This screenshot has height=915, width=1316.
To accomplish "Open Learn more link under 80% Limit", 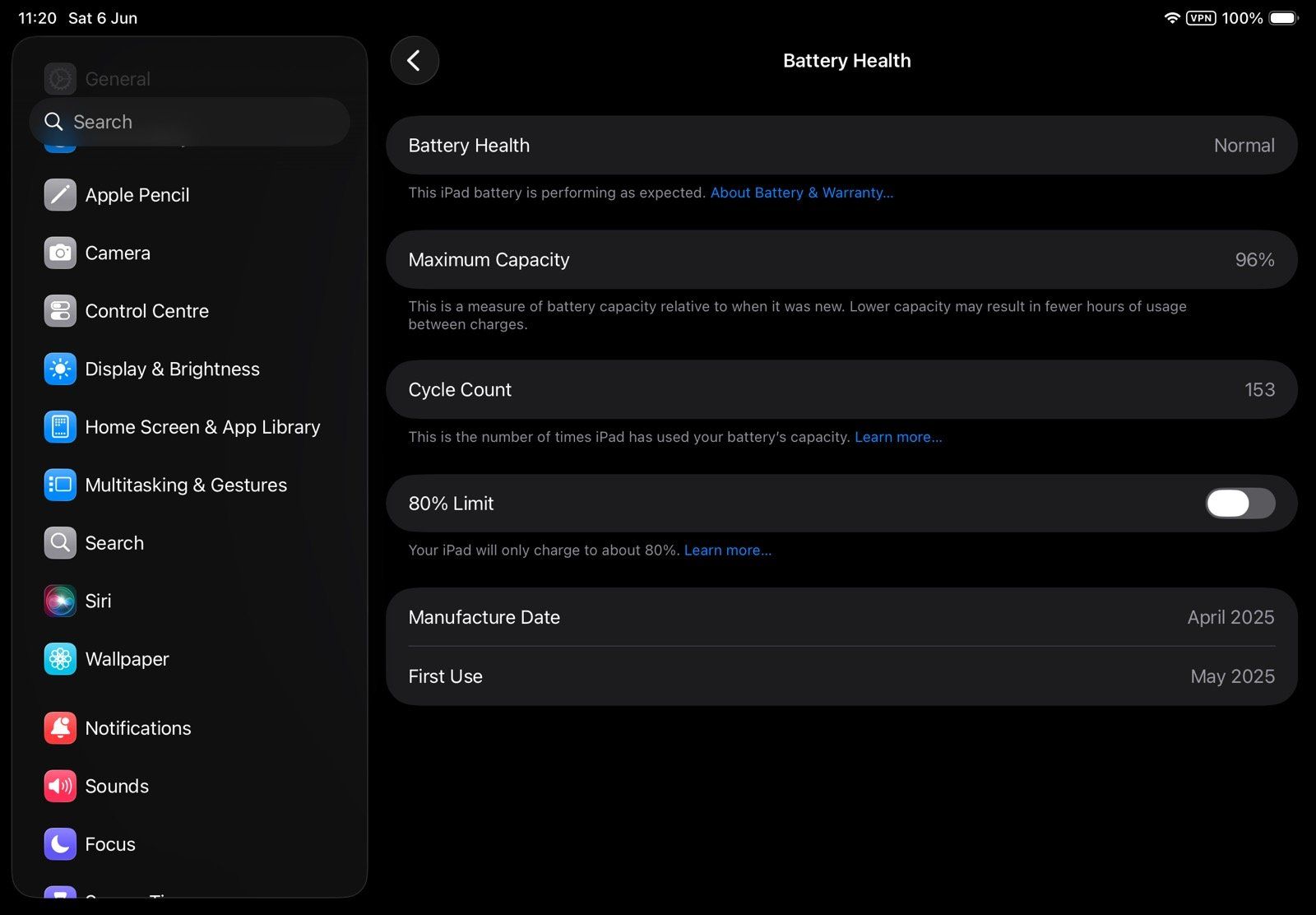I will (x=728, y=550).
